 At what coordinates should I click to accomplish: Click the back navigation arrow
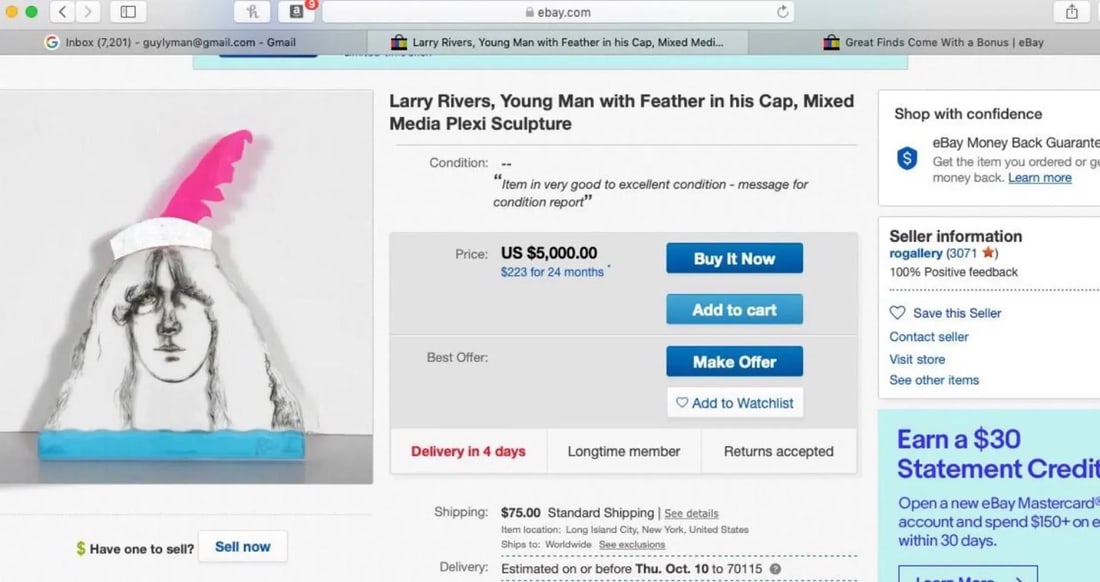pos(62,13)
